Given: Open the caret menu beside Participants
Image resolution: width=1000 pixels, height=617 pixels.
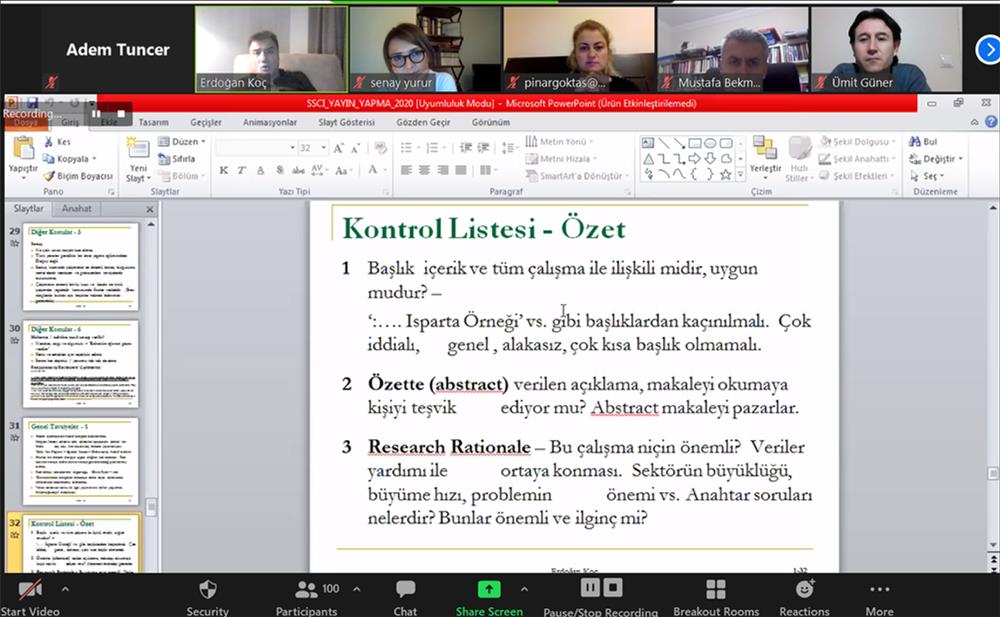Looking at the screenshot, I should [x=357, y=589].
